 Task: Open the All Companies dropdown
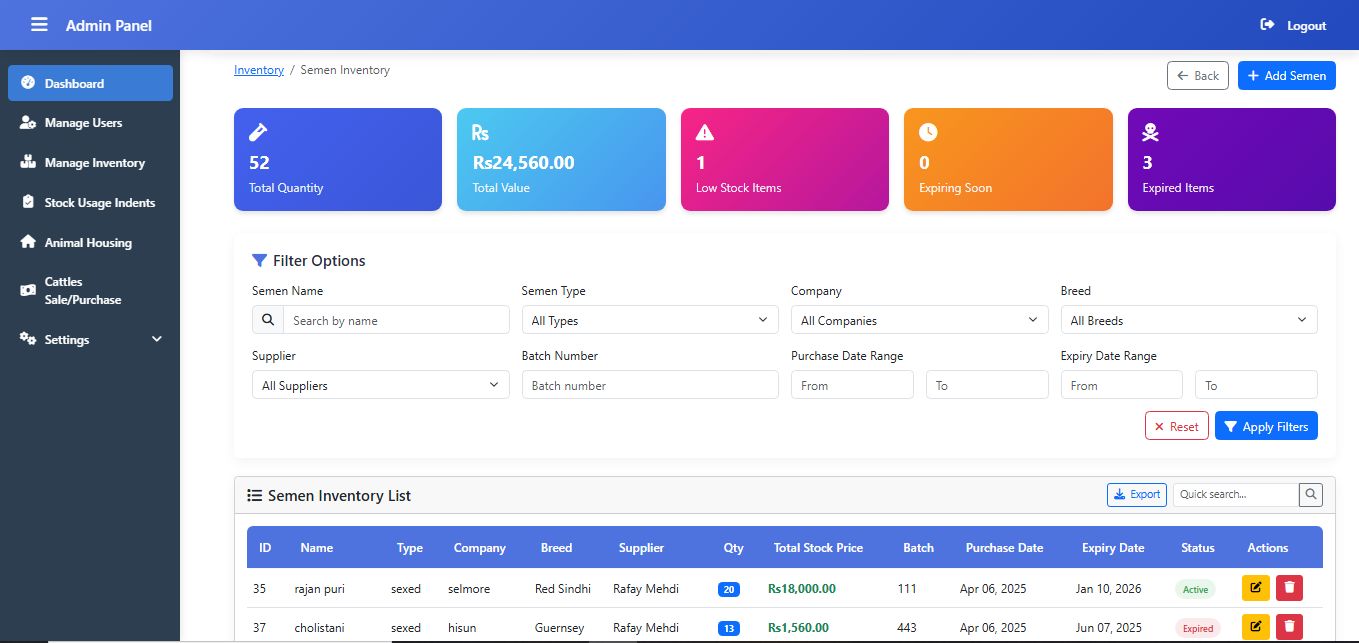[x=919, y=321]
